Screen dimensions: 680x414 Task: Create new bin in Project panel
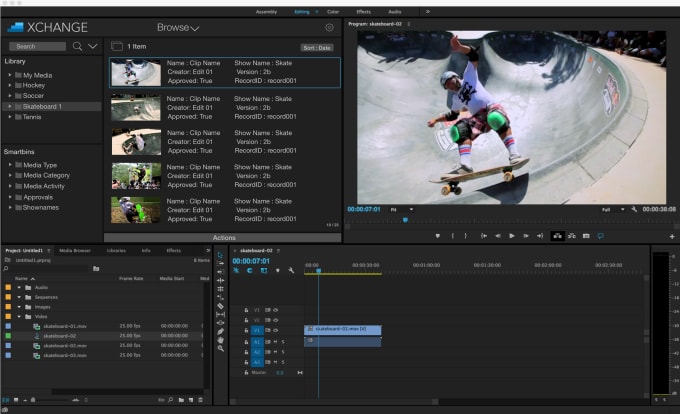(181, 400)
